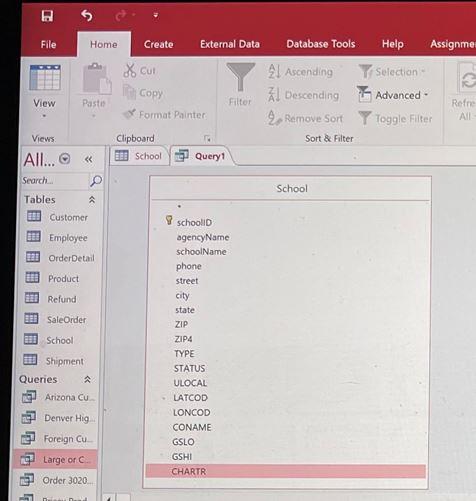Switch to the Create ribbon tab
This screenshot has height=501, width=476.
coord(158,44)
